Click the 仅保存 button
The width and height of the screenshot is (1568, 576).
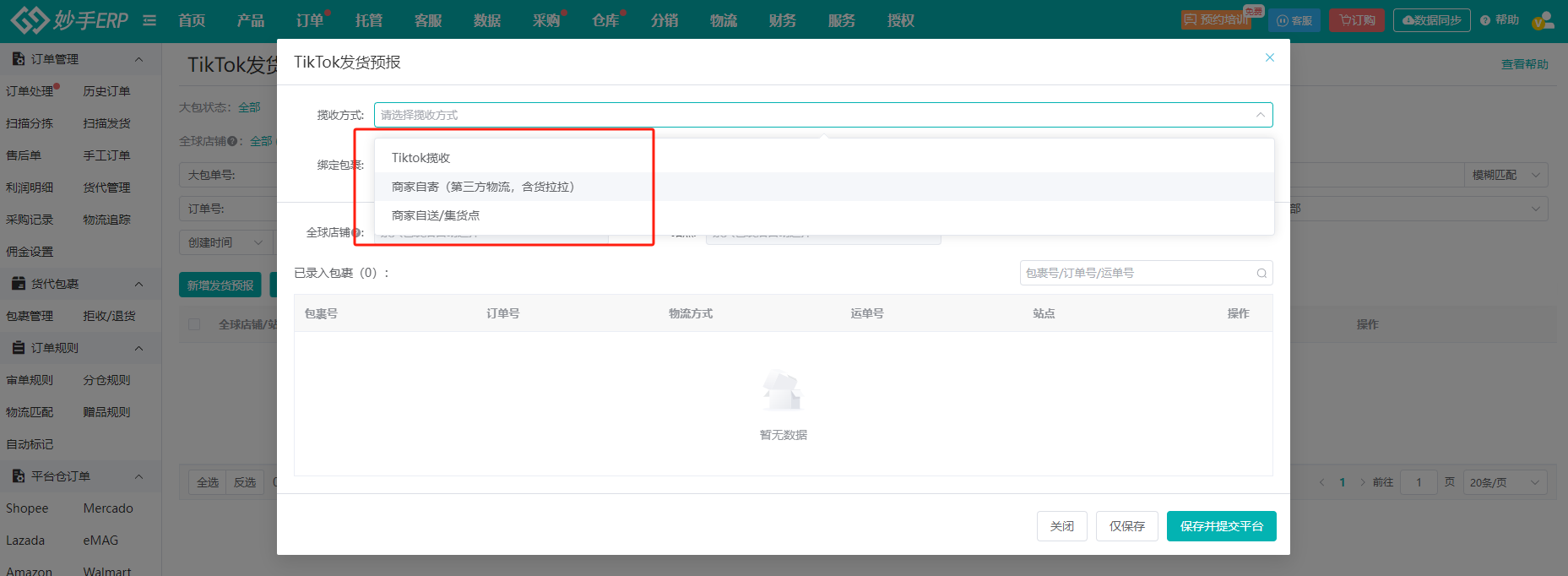[x=1126, y=526]
